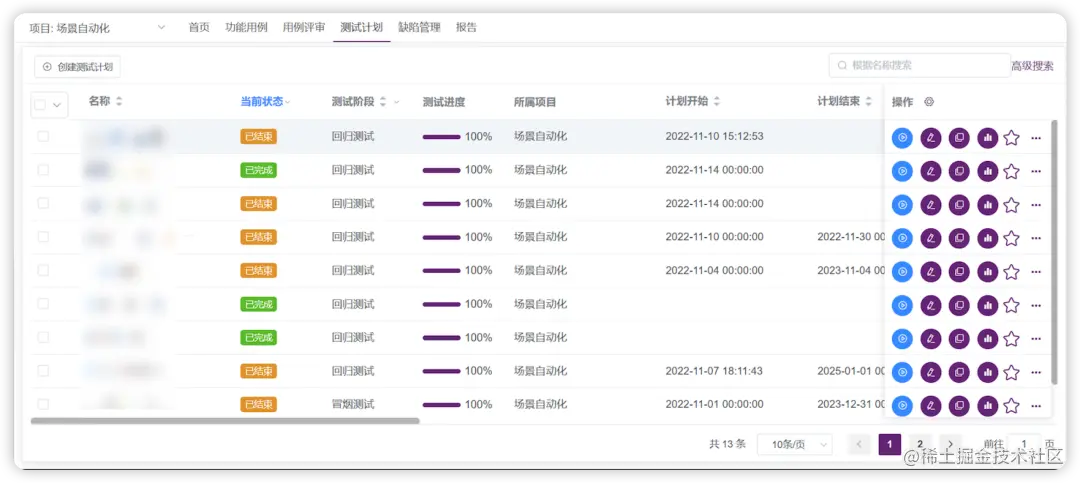Viewport: 1080px width, 483px height.
Task: Copy the 已结束 plan dated 2022-11-14
Action: pos(959,205)
